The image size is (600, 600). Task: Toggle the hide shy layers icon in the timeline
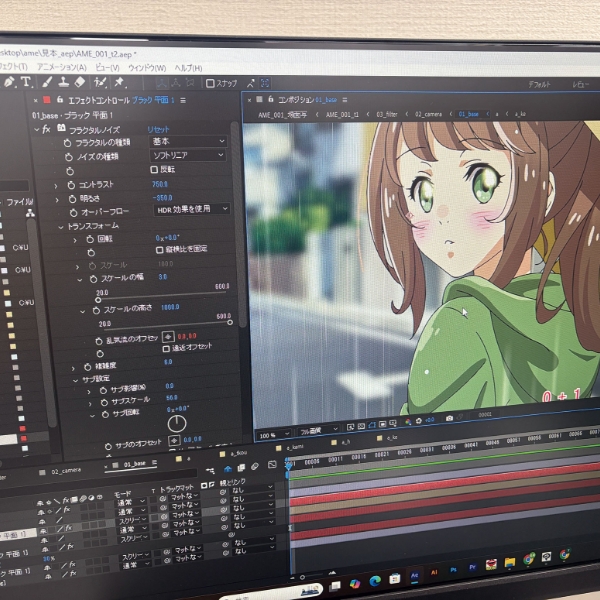tap(228, 469)
